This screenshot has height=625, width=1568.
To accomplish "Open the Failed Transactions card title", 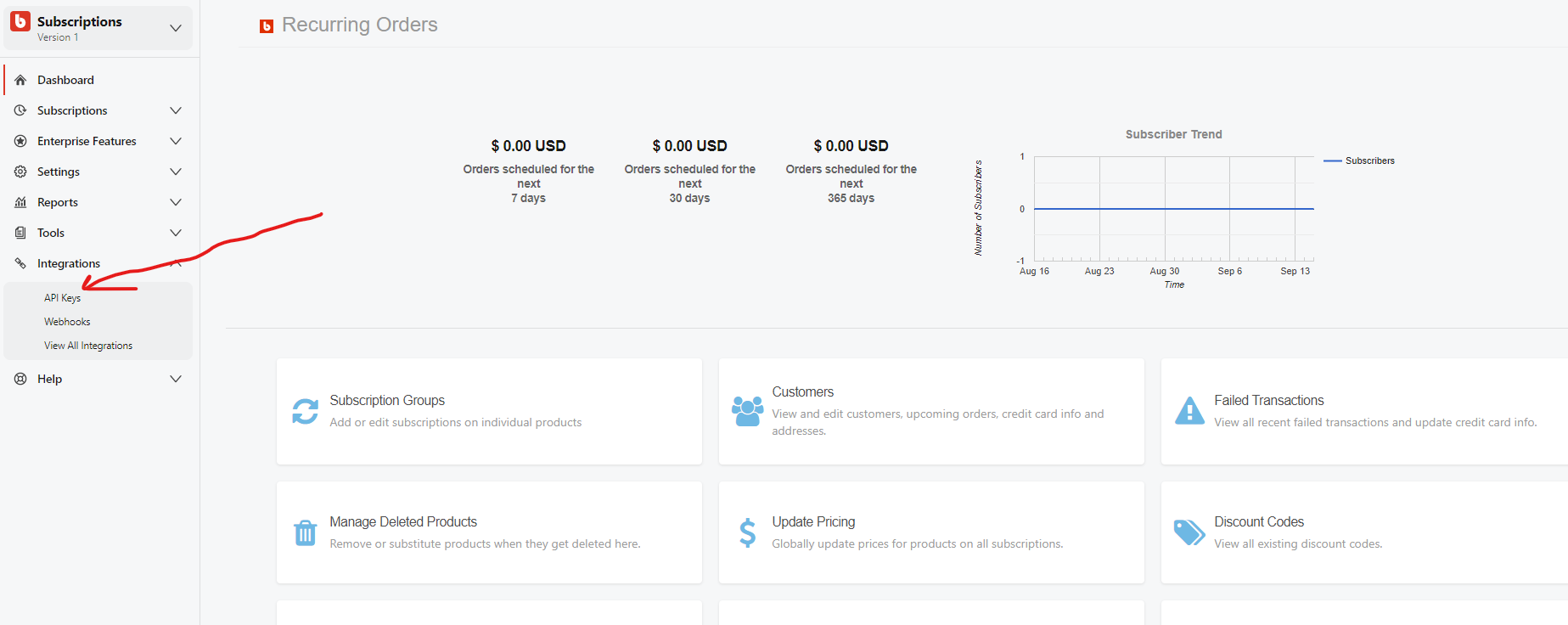I will (x=1269, y=400).
